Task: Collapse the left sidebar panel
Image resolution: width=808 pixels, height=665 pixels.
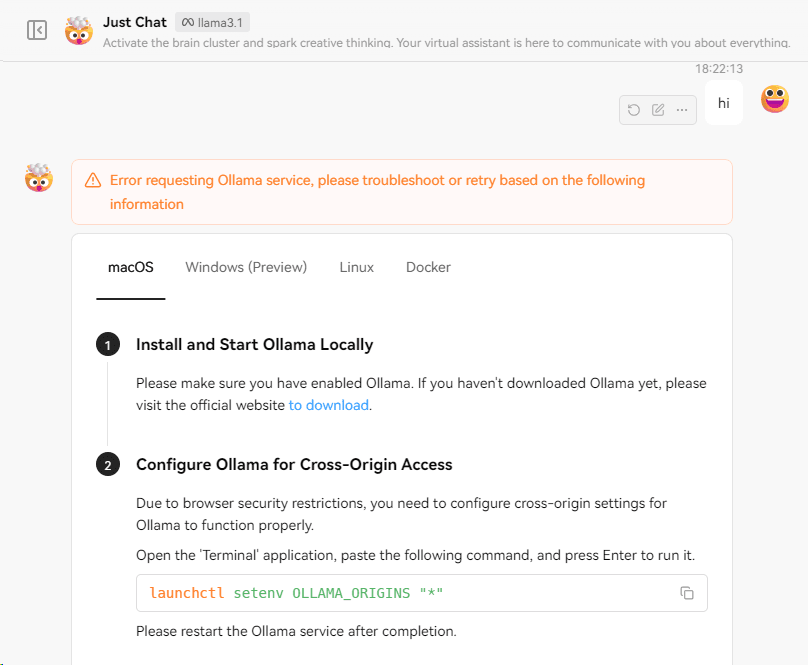Action: tap(37, 30)
